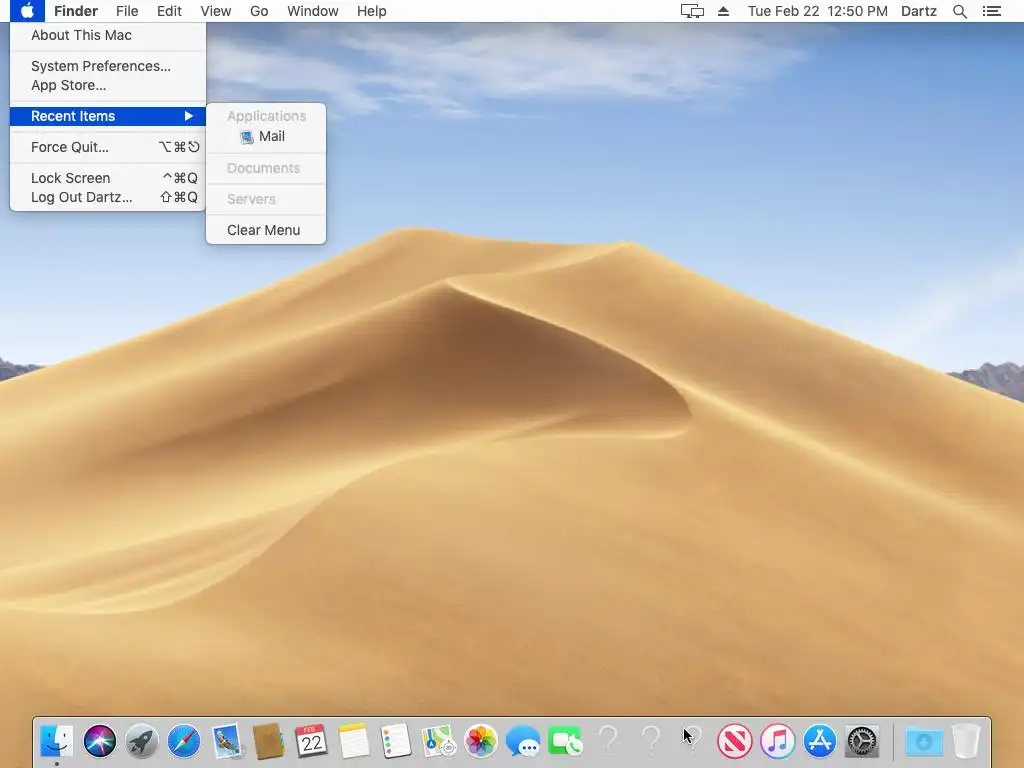The height and width of the screenshot is (768, 1024).
Task: Open the Edit menu
Action: pyautogui.click(x=169, y=11)
